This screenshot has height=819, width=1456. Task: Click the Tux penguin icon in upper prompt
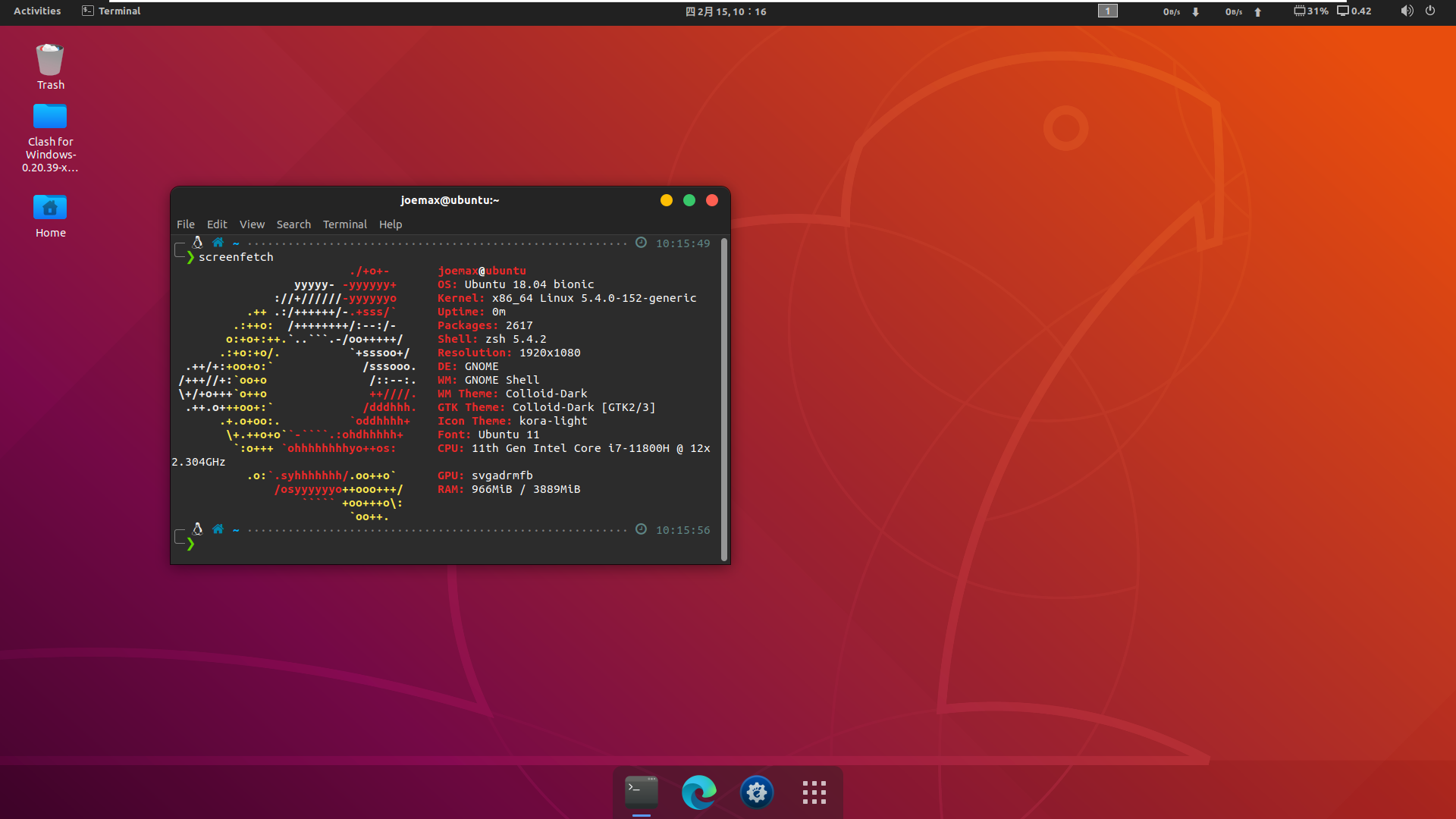click(197, 243)
